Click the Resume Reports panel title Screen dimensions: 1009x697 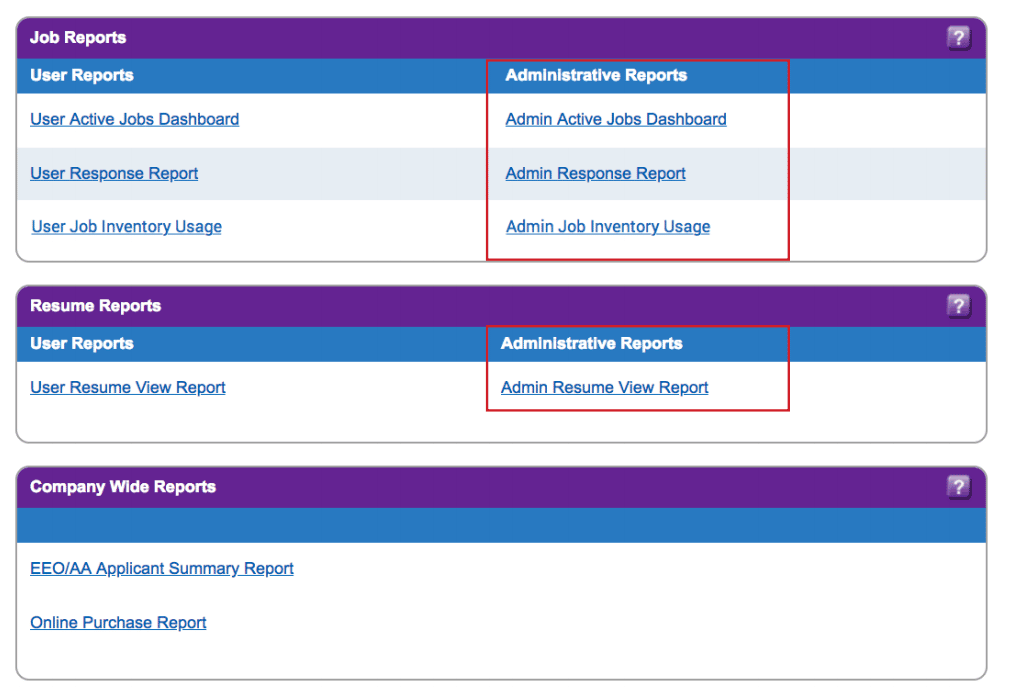click(95, 306)
